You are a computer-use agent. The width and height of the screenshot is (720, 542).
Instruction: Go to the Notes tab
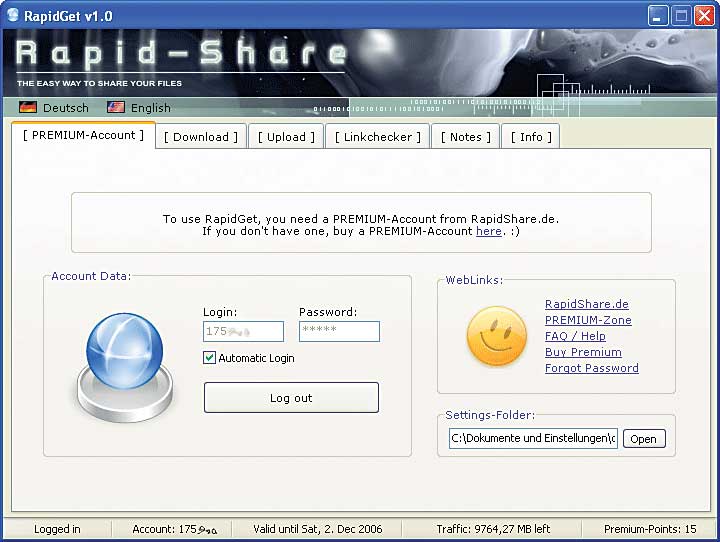tap(466, 137)
